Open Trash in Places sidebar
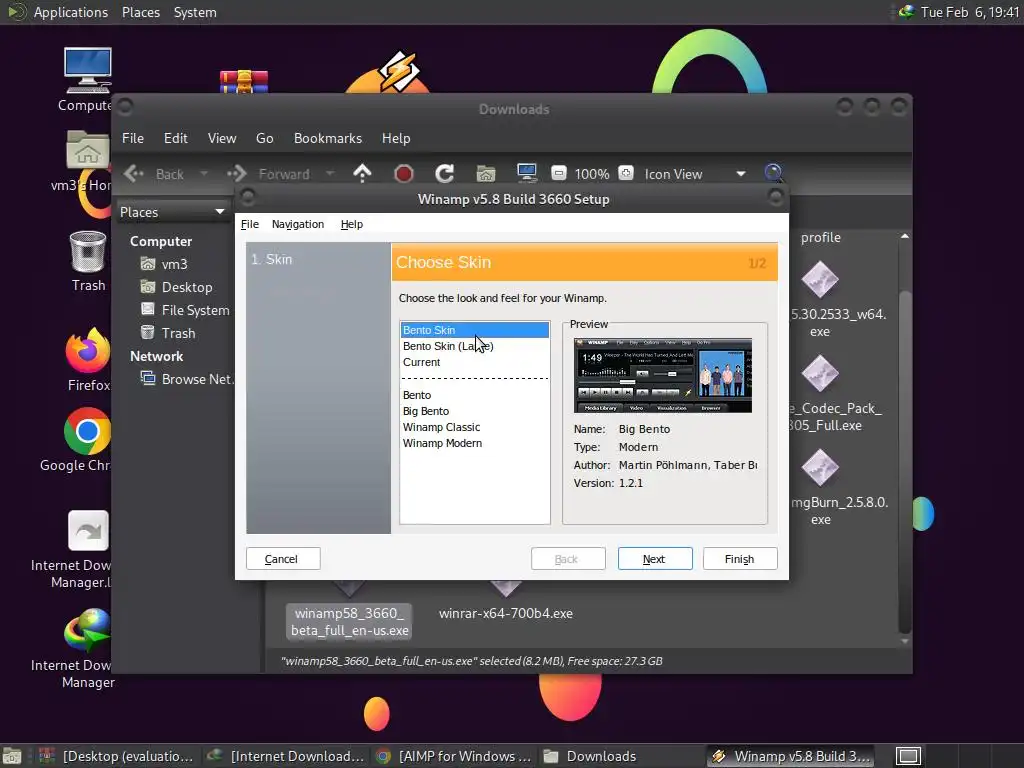The height and width of the screenshot is (768, 1024). point(168,333)
